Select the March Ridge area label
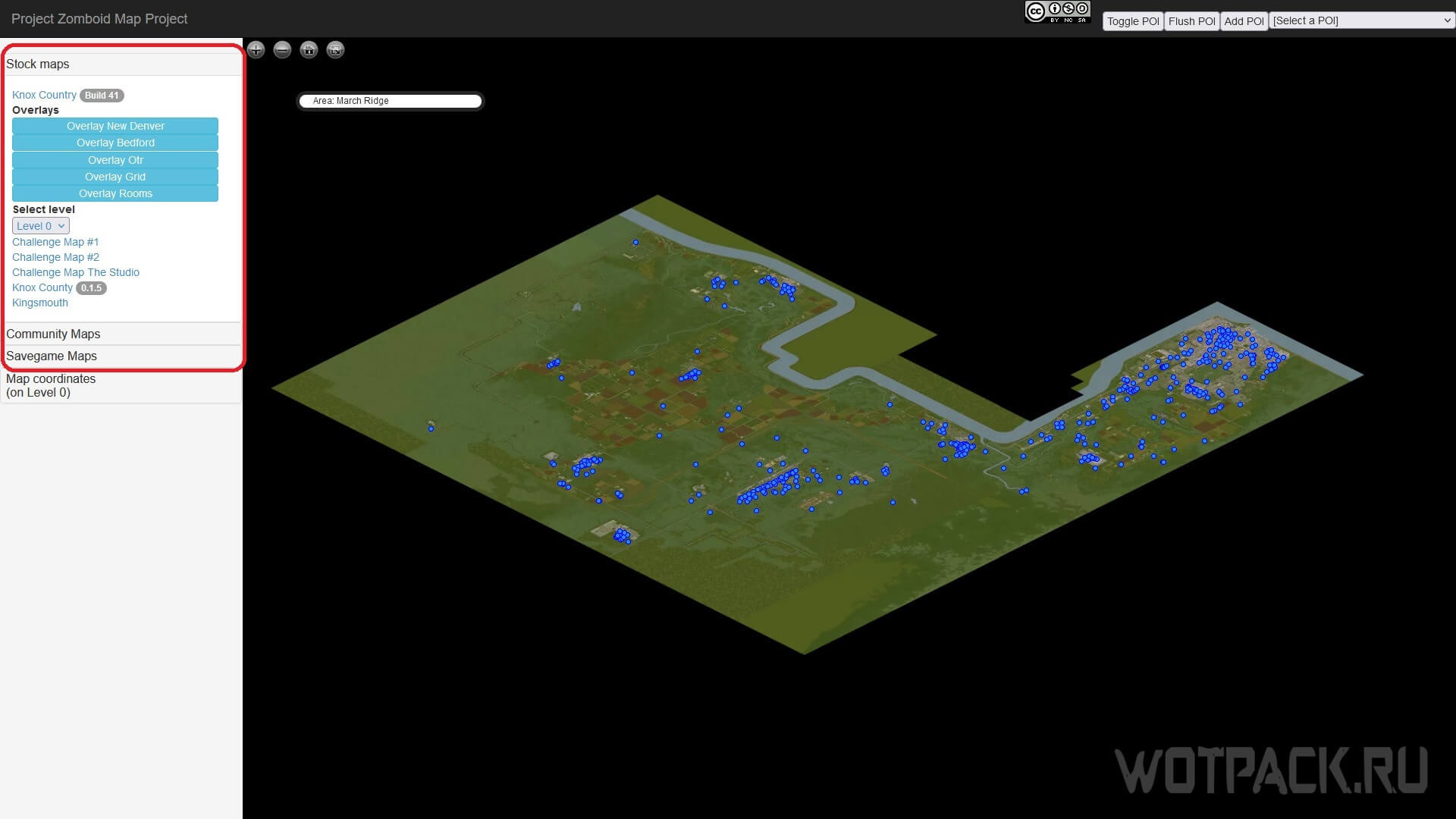This screenshot has width=1456, height=819. coord(390,100)
